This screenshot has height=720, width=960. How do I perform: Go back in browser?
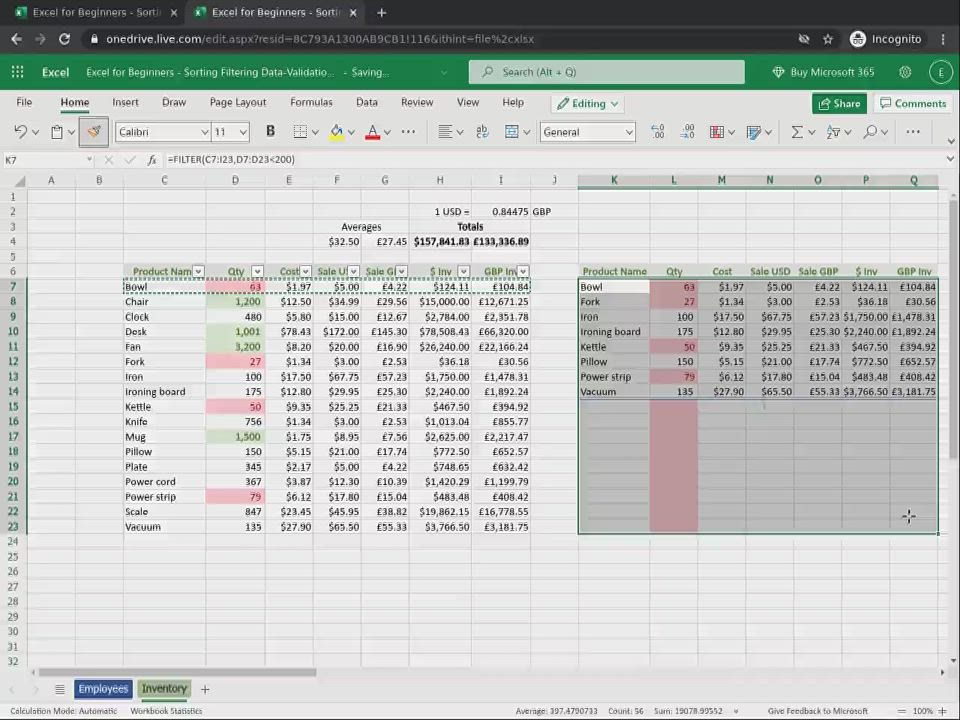point(17,39)
